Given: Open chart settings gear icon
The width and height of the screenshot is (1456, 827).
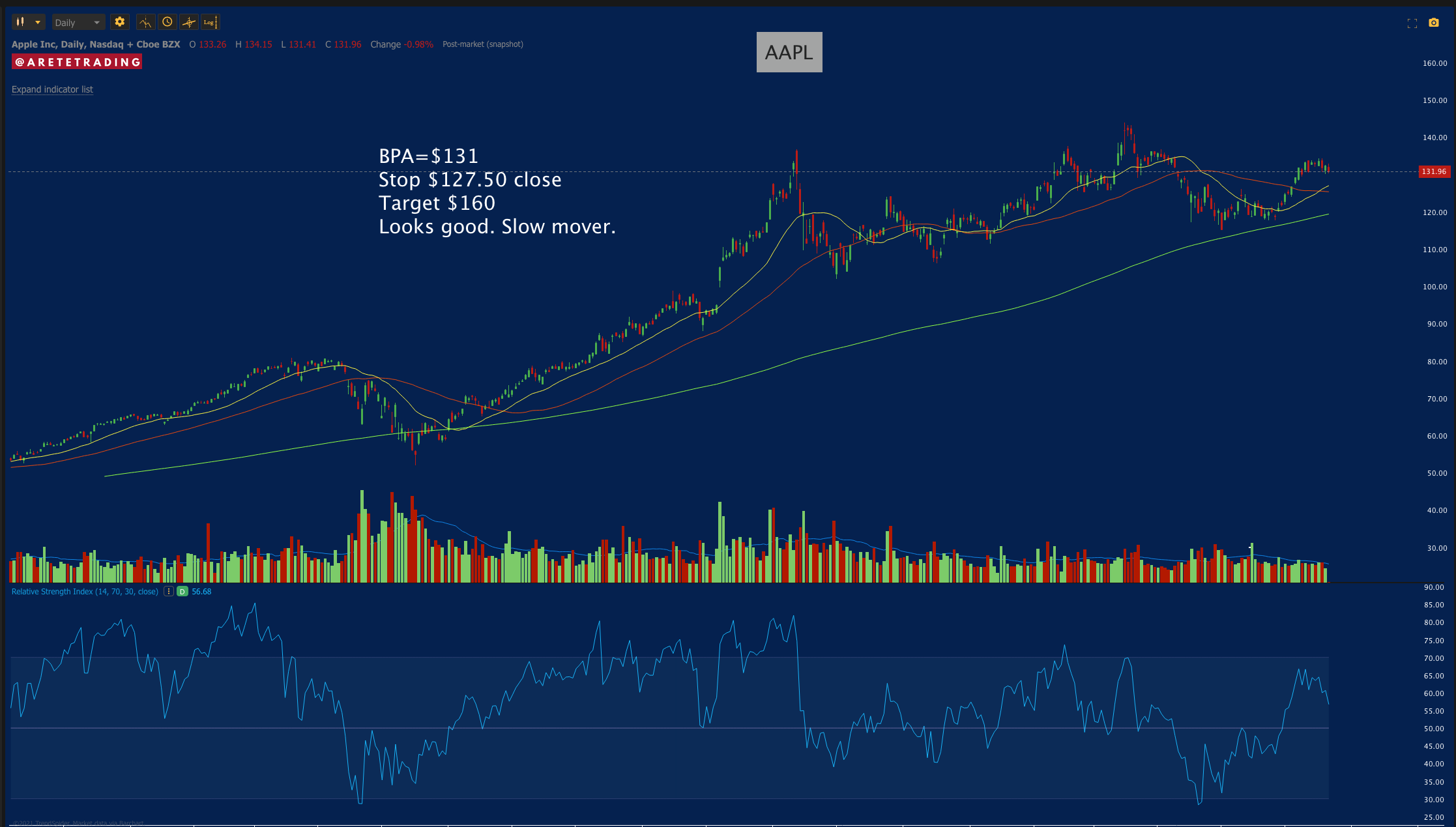Looking at the screenshot, I should click(x=119, y=22).
